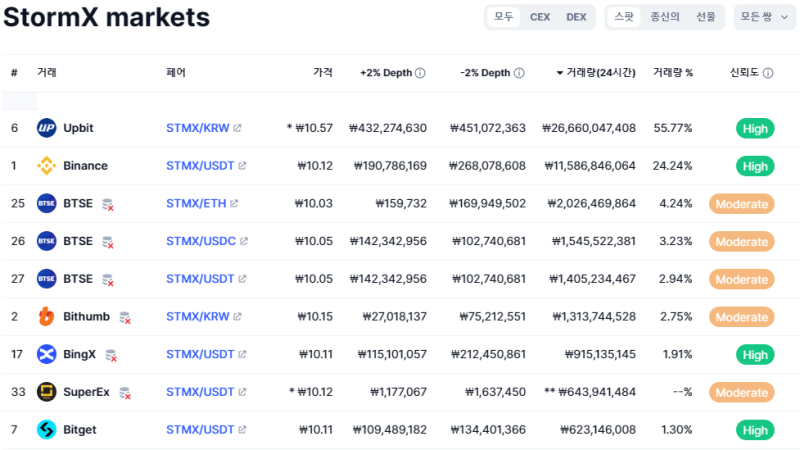
Task: Open external link icon for Binance STMX/USDT
Action: tap(242, 166)
